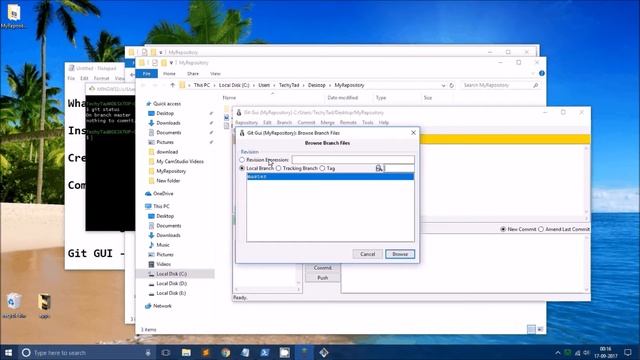
Task: Open New folder in navigation pane
Action: [x=168, y=181]
